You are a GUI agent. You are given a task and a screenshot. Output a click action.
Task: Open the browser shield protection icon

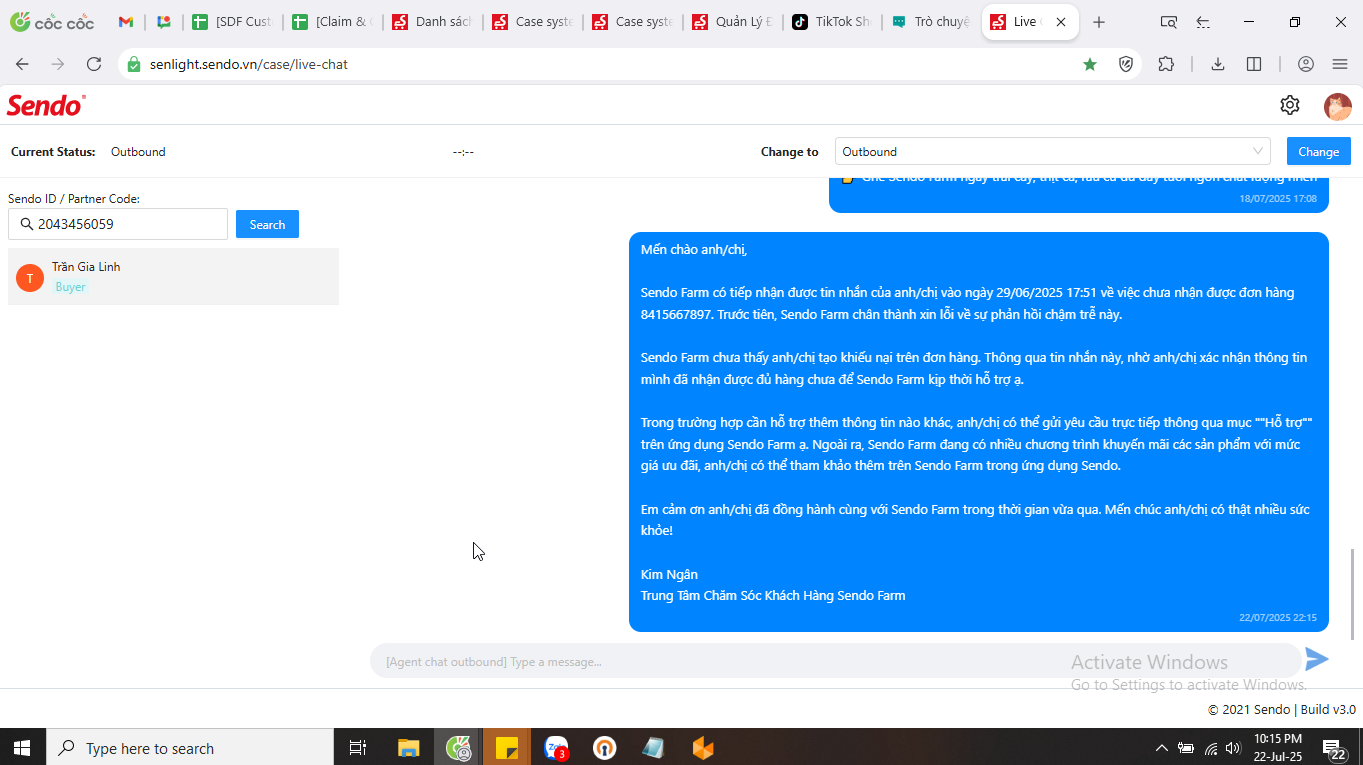tap(1126, 64)
